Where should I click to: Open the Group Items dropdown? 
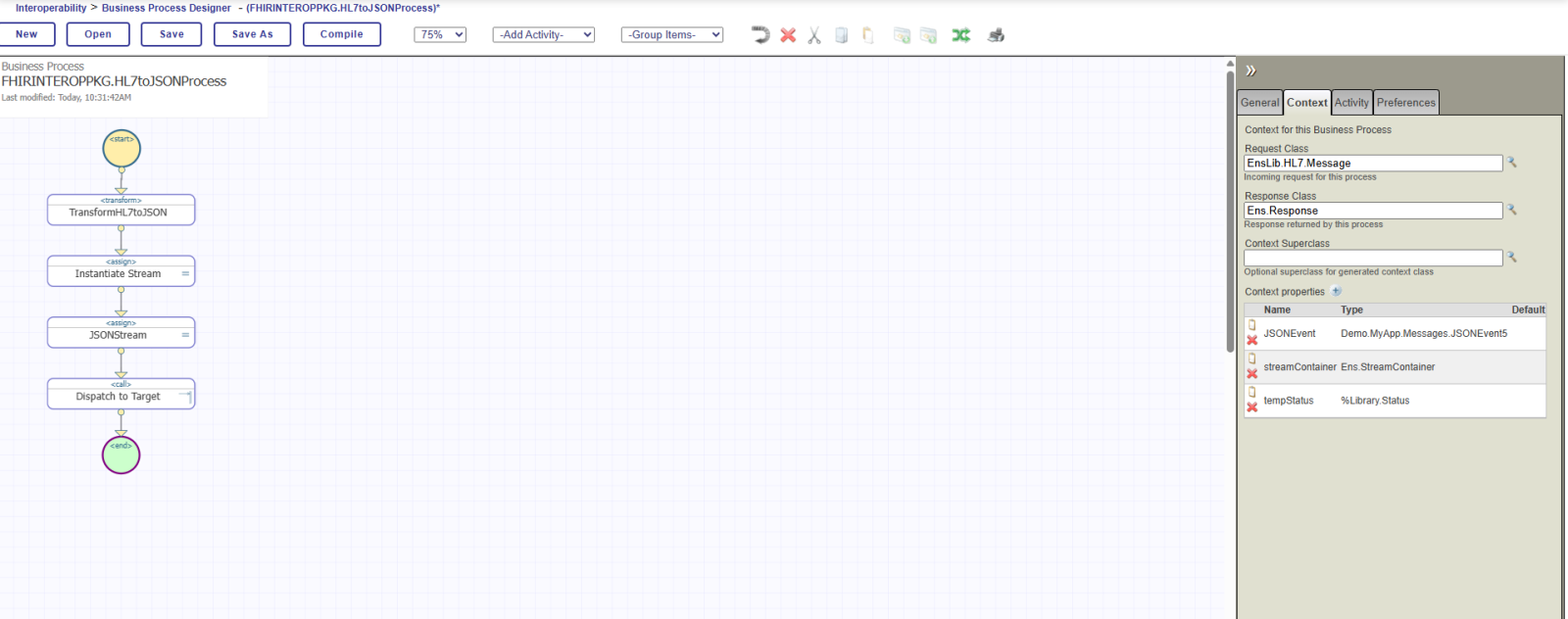click(672, 34)
